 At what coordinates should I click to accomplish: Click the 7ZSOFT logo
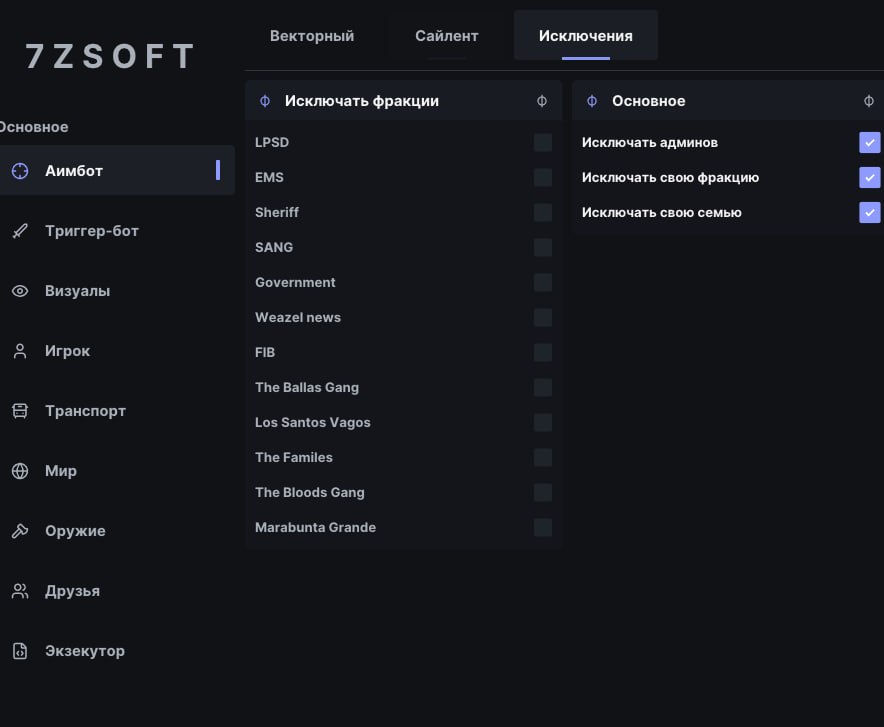[x=110, y=56]
